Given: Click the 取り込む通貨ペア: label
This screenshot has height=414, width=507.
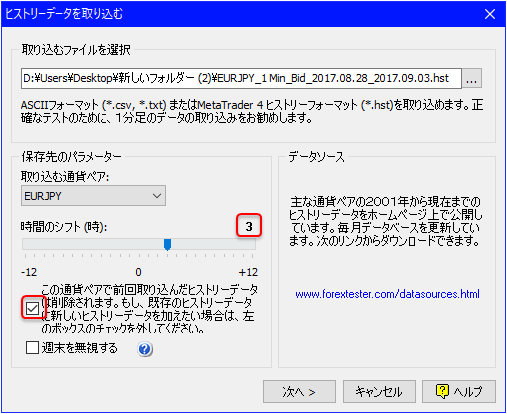Looking at the screenshot, I should 65,176.
